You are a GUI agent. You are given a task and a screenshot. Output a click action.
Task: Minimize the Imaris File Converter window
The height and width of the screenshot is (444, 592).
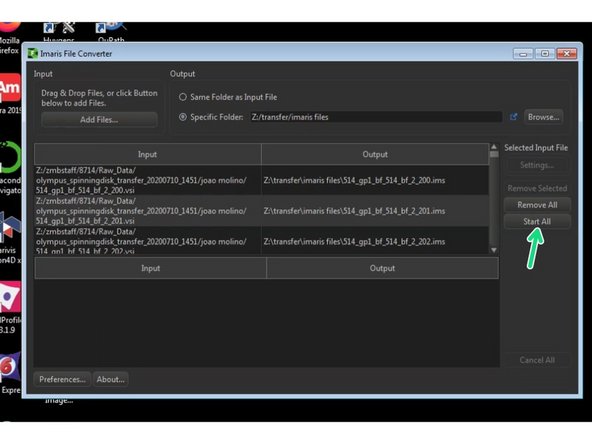click(x=523, y=54)
